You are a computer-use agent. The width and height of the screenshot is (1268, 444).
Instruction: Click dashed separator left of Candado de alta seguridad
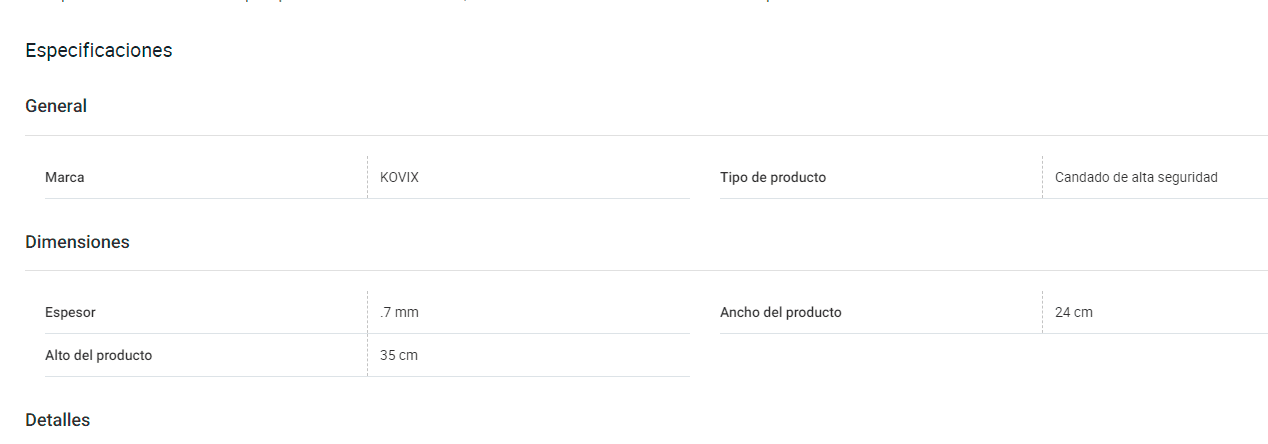pos(1042,177)
